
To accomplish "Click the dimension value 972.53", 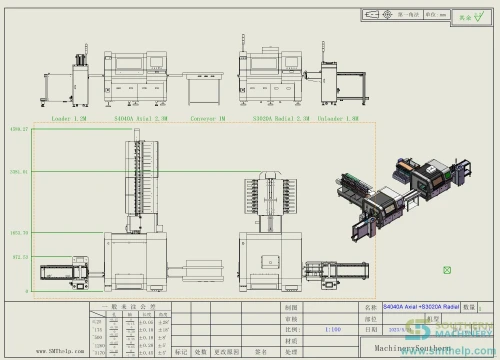I will tap(20, 257).
